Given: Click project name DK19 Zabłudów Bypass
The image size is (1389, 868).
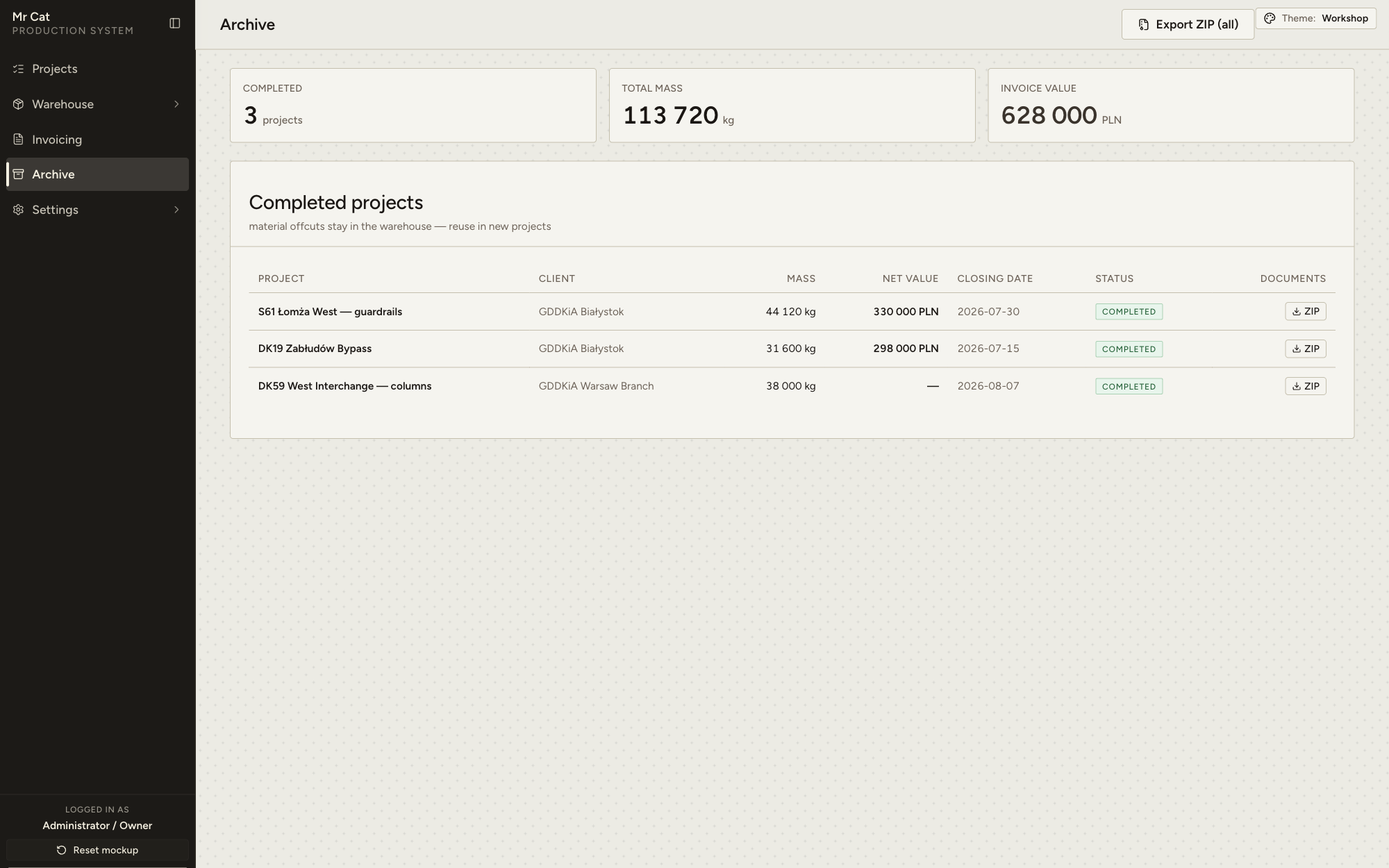Looking at the screenshot, I should (x=315, y=349).
